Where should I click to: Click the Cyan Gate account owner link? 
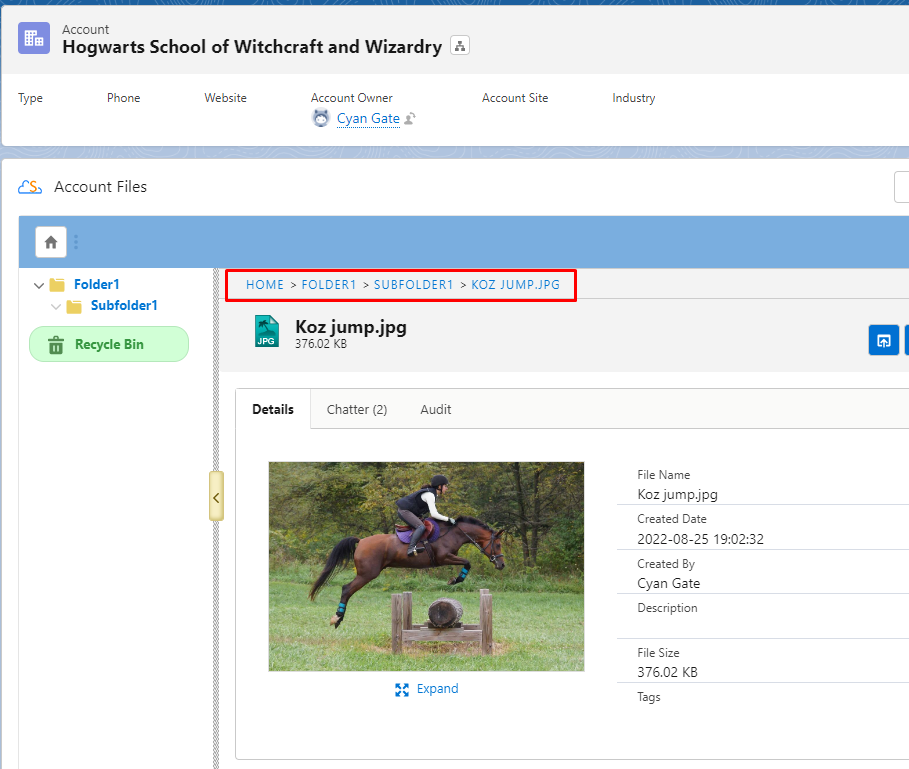click(x=368, y=119)
